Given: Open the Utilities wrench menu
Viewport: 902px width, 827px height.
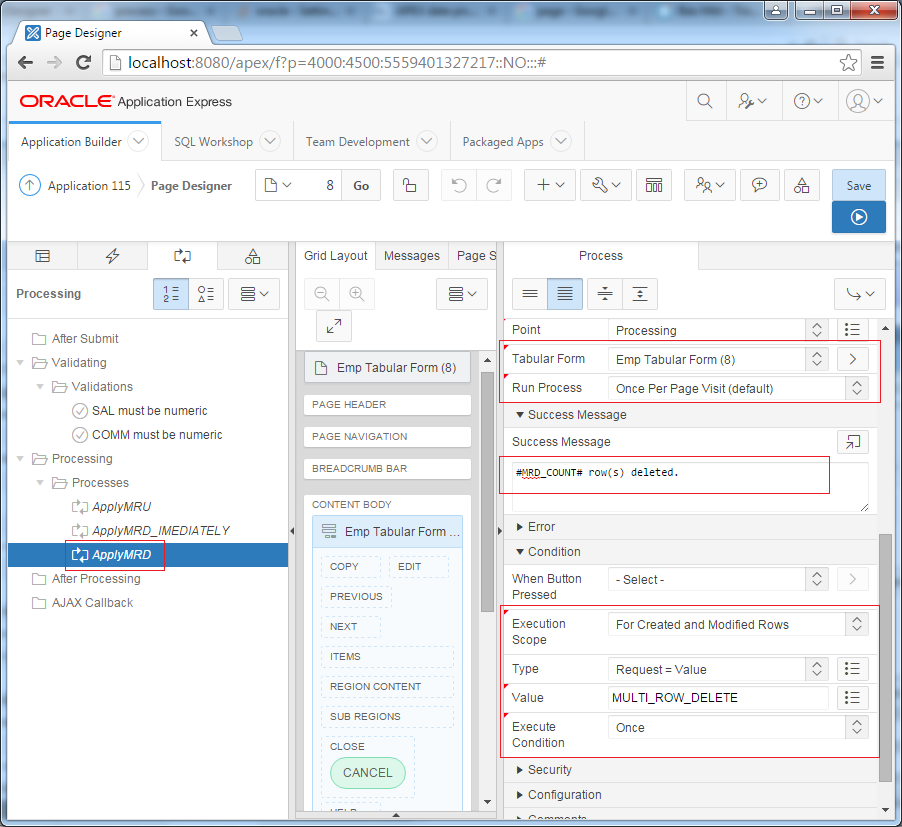Looking at the screenshot, I should [x=606, y=185].
